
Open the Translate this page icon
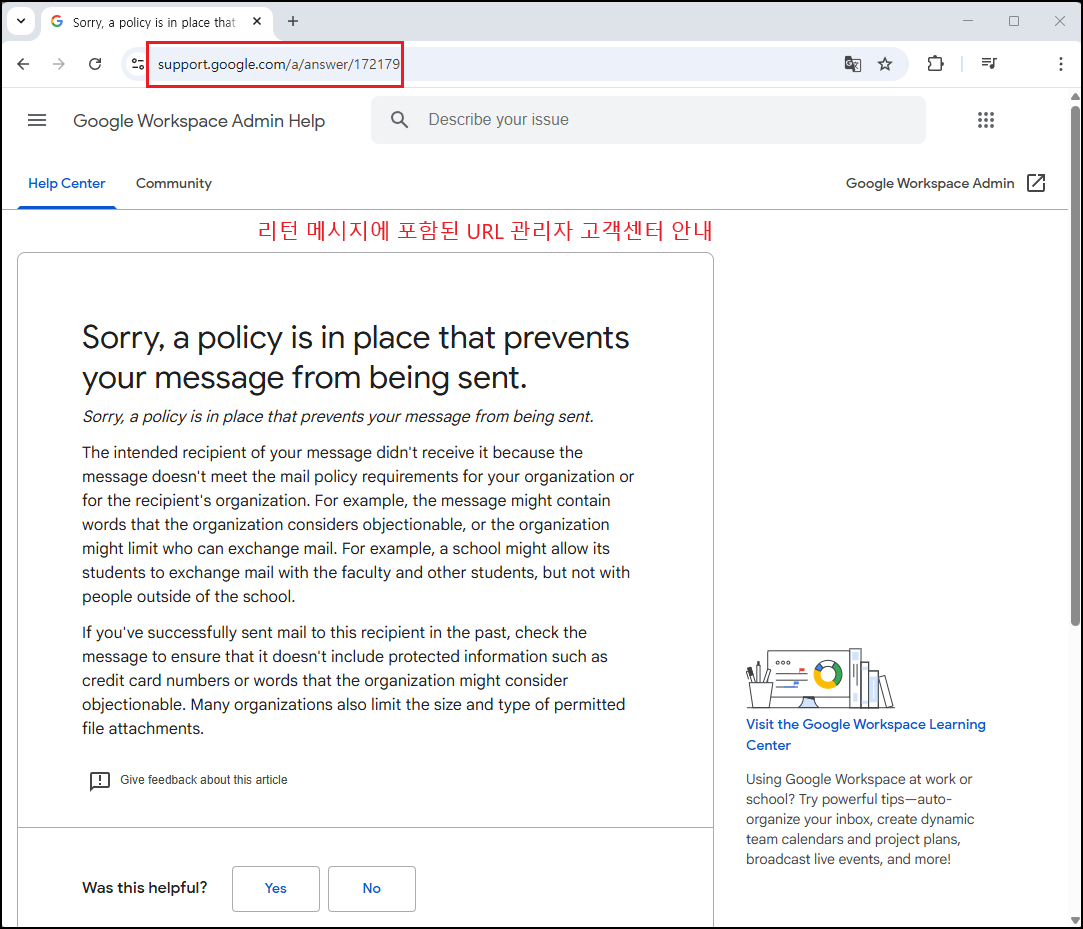pyautogui.click(x=852, y=64)
